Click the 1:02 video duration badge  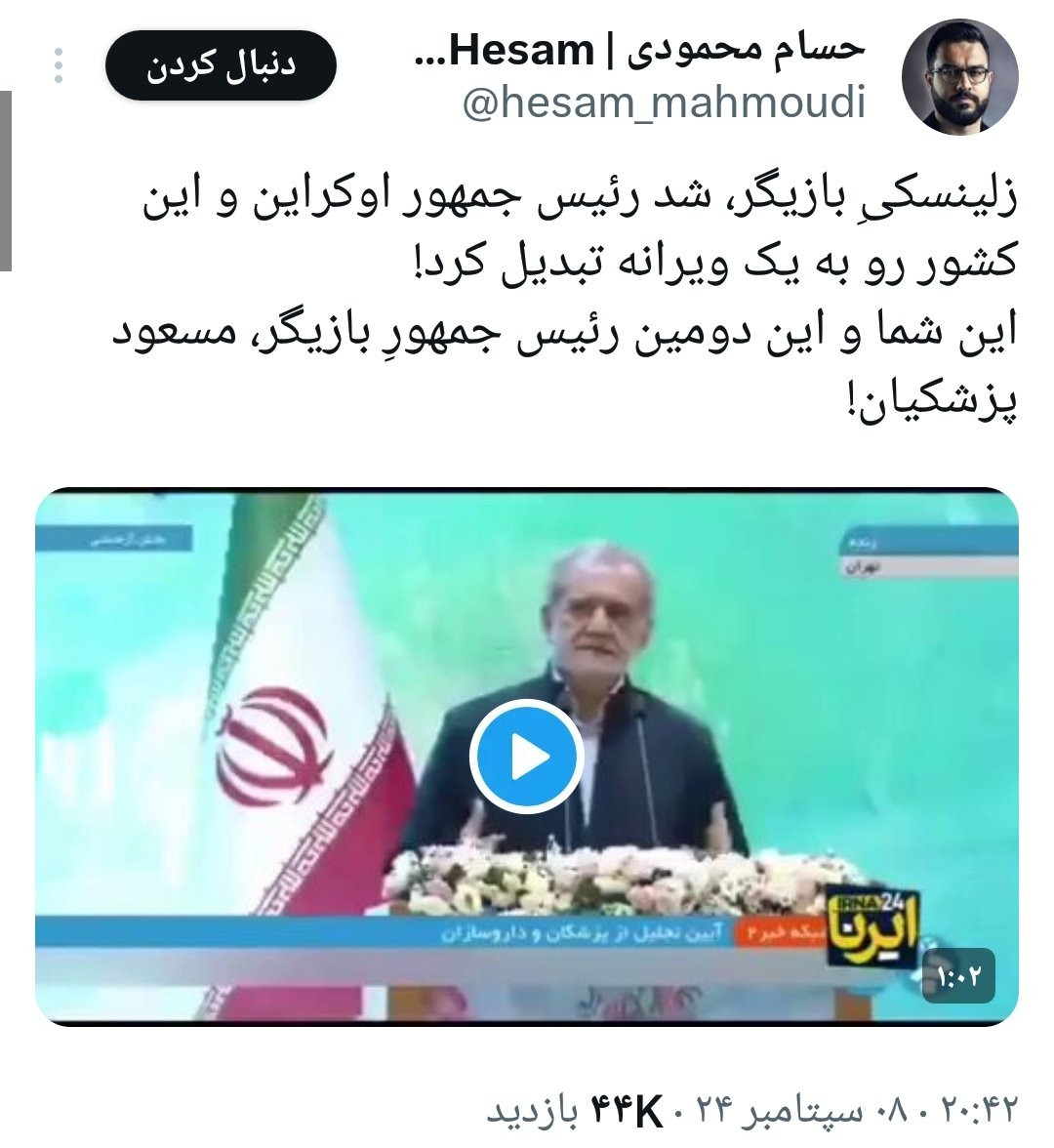coord(958,975)
